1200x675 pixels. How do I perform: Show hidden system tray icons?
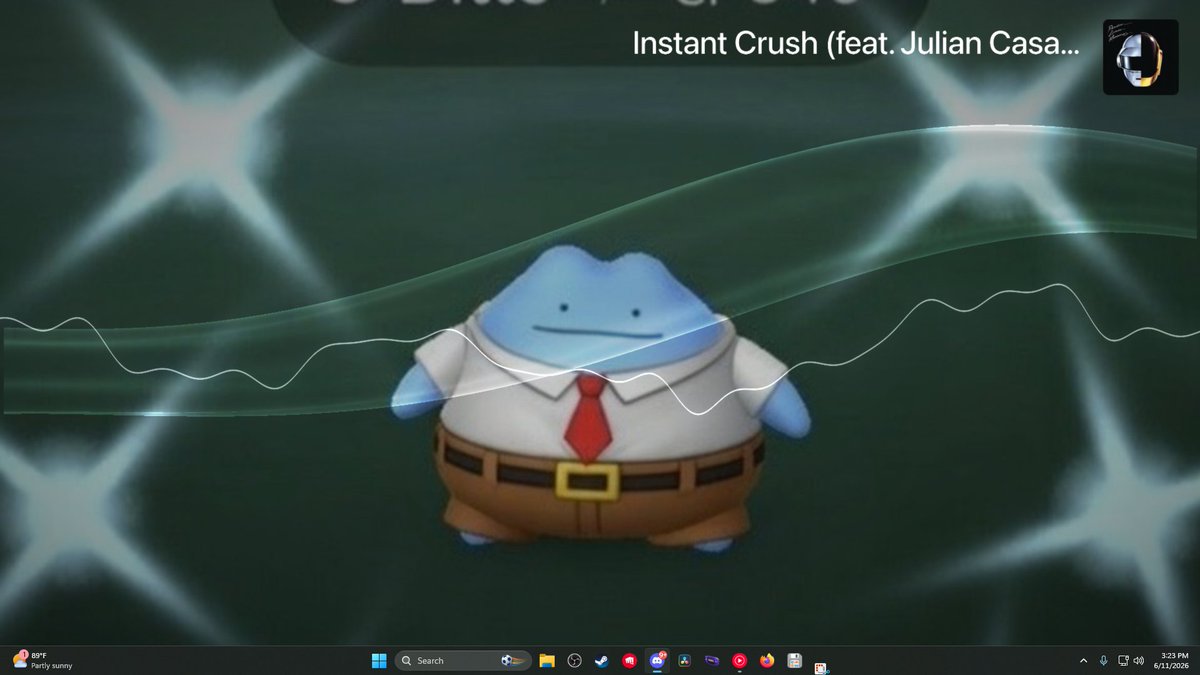(1083, 660)
